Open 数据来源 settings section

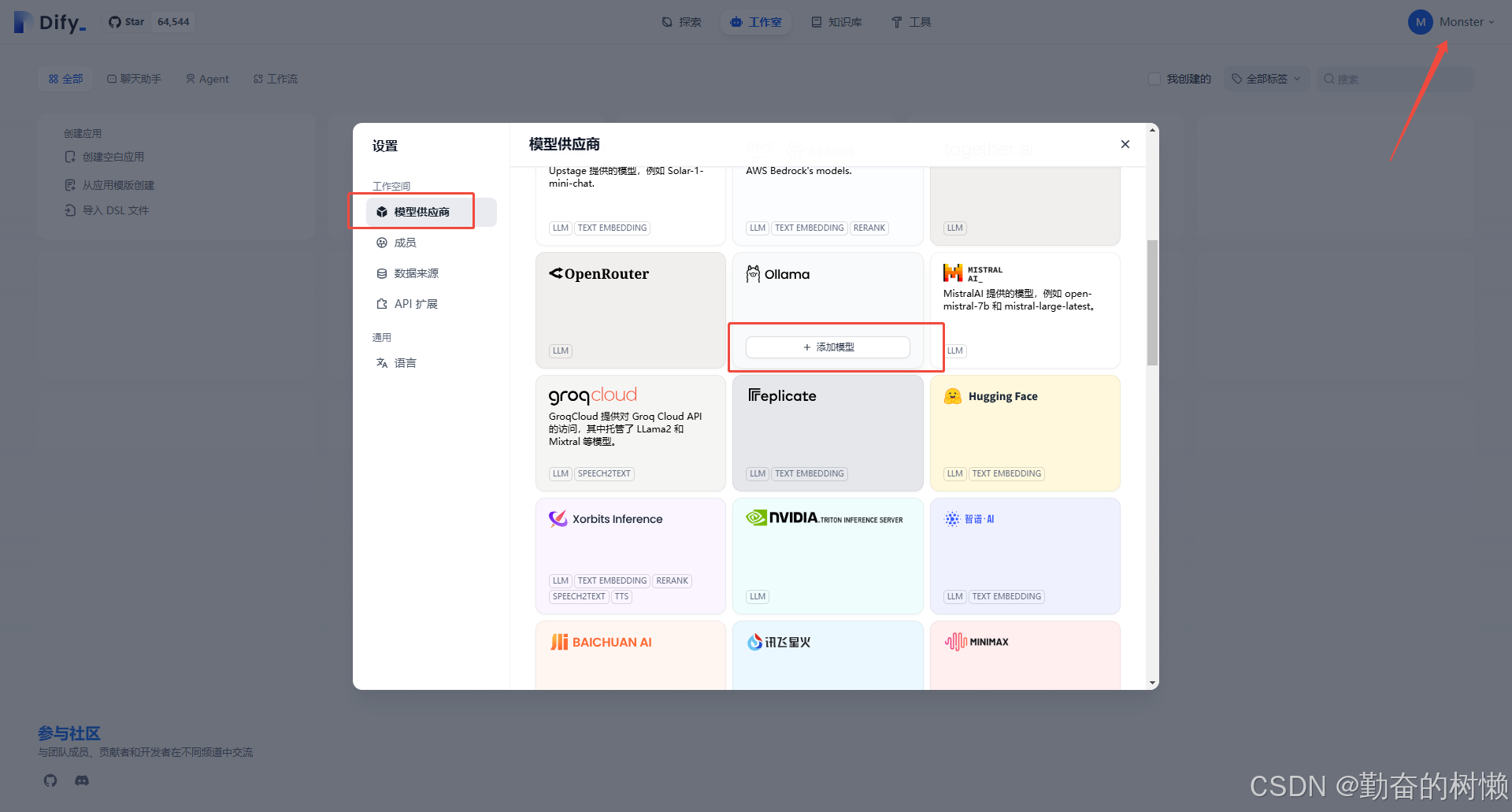(431, 273)
